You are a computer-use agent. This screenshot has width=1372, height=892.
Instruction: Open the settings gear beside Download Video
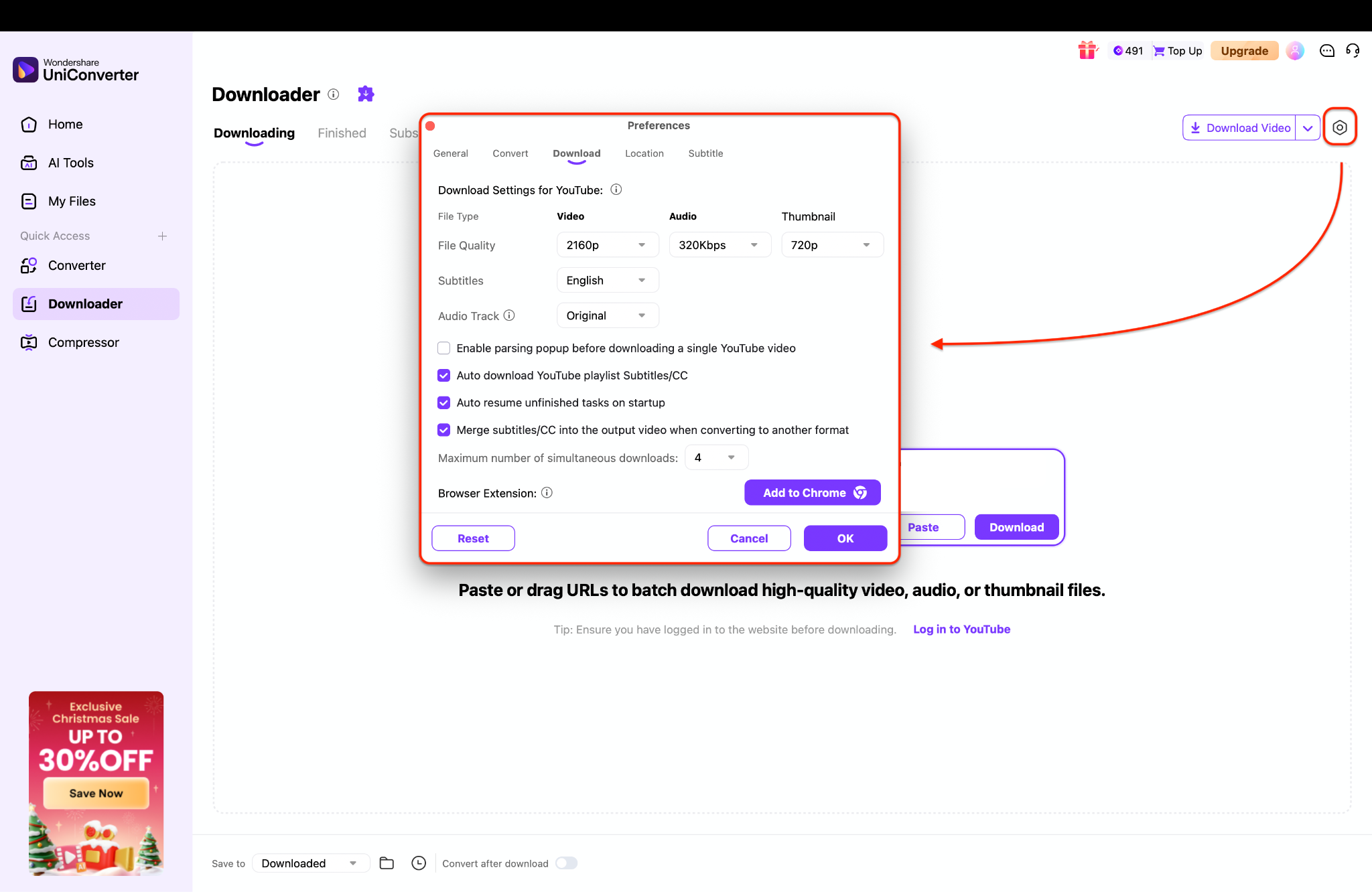point(1339,127)
